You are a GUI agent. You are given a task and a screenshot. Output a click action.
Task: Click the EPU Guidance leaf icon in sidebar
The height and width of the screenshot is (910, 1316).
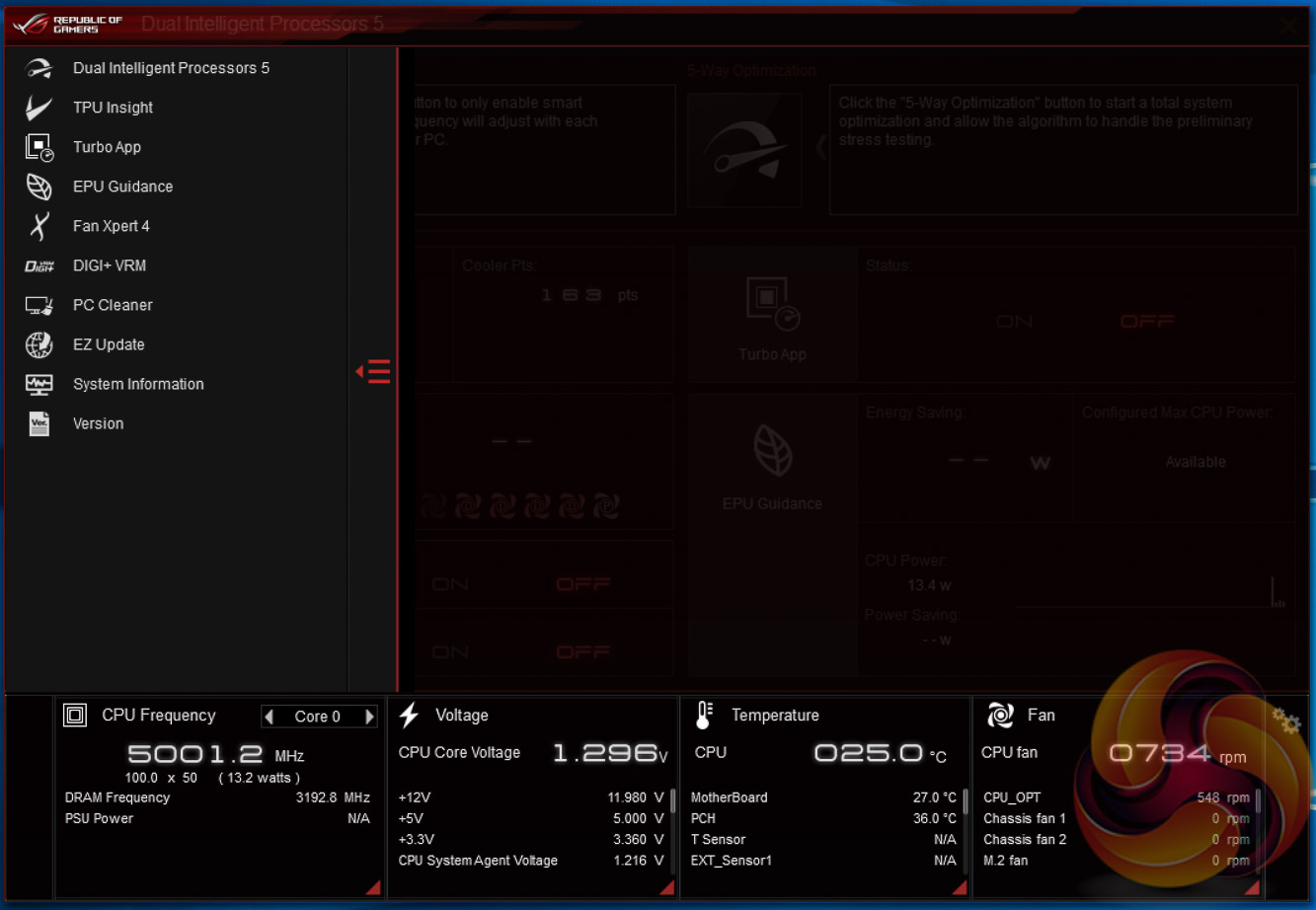[39, 187]
